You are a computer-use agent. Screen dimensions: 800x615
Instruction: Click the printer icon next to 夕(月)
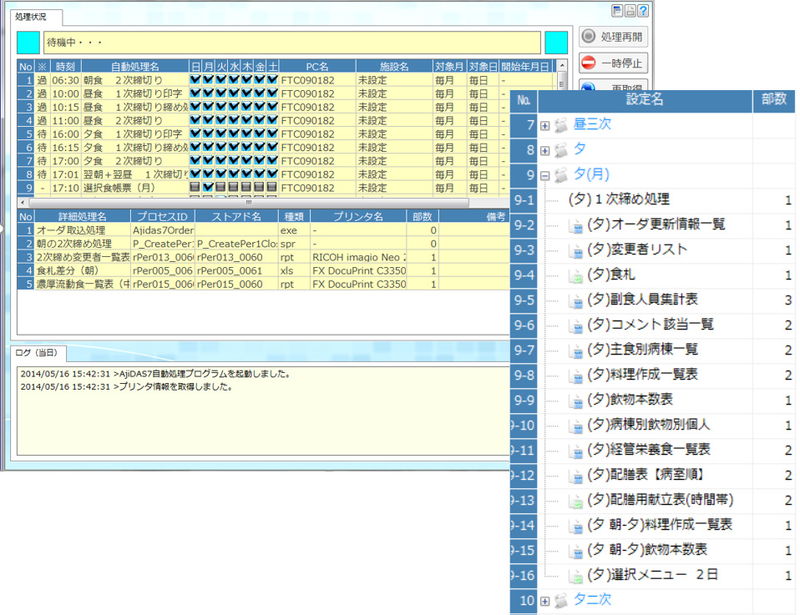(561, 176)
